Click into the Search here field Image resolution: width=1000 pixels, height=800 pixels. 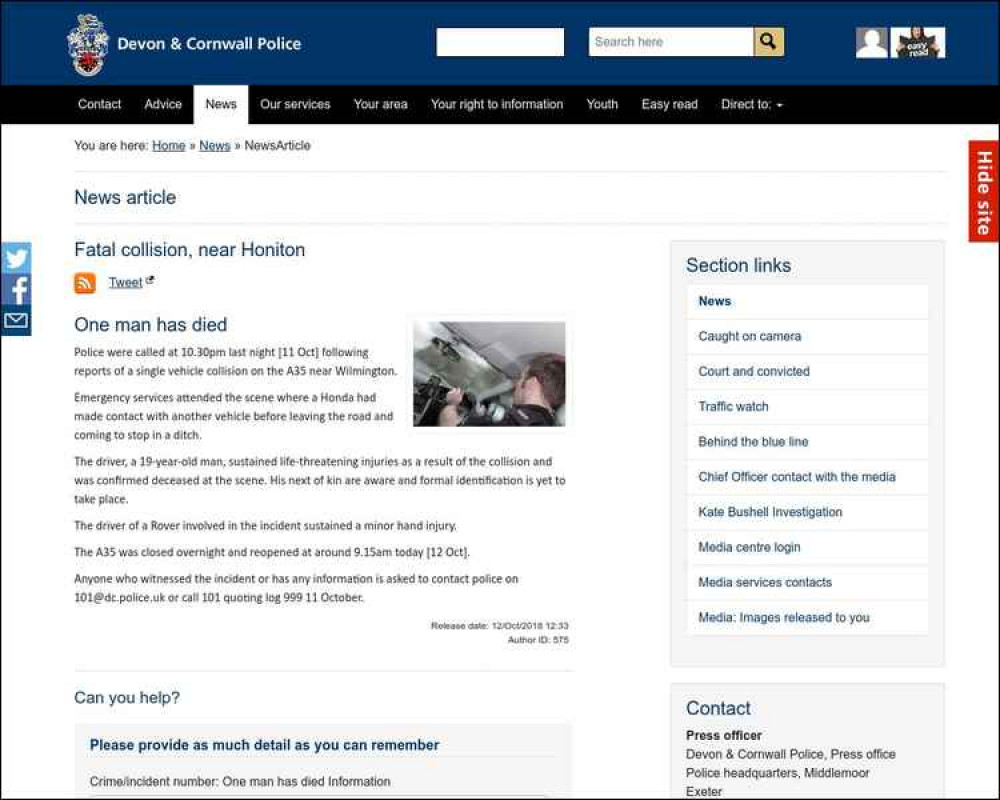point(671,42)
